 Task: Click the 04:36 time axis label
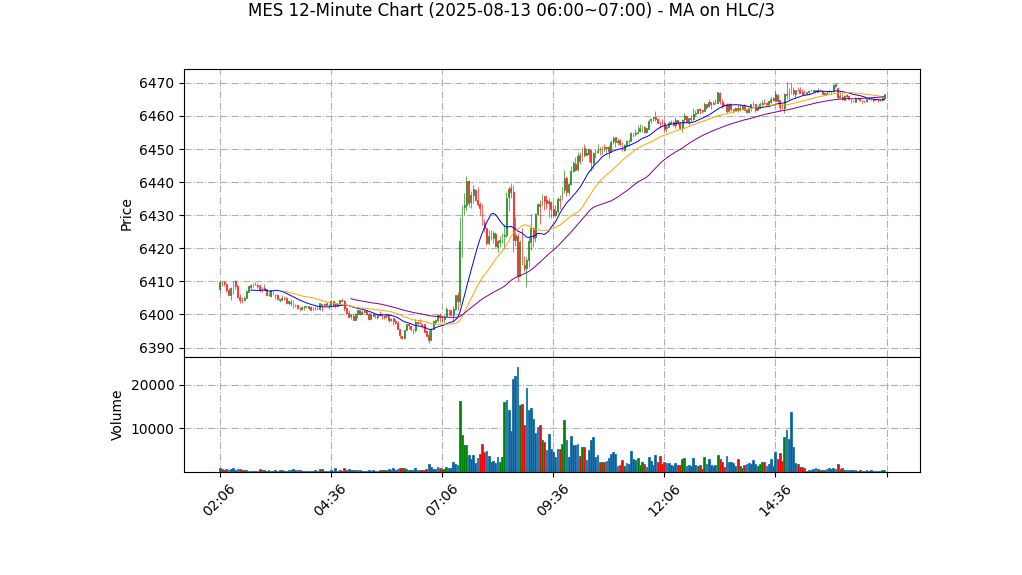tap(330, 500)
